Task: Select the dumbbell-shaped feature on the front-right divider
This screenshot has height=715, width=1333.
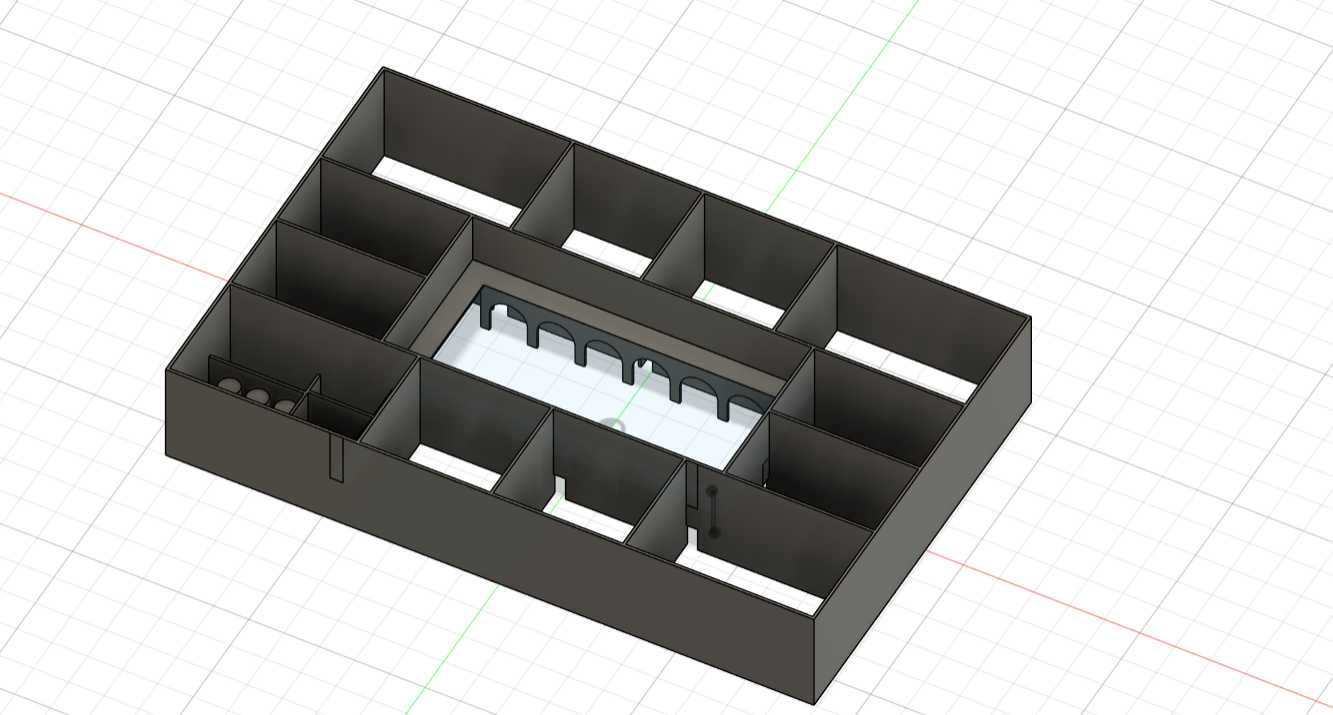Action: (713, 511)
